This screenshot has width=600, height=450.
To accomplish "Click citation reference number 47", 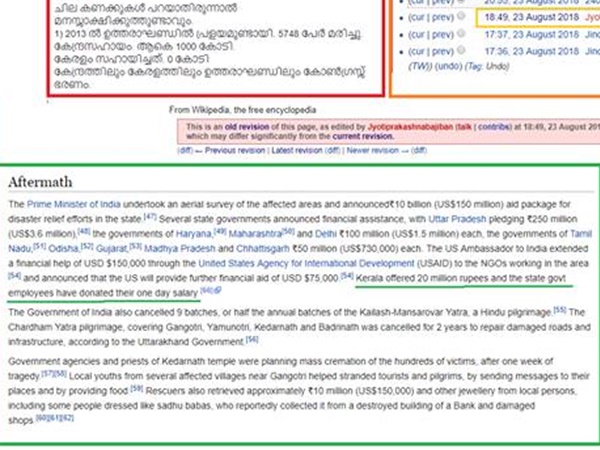I will tap(150, 217).
